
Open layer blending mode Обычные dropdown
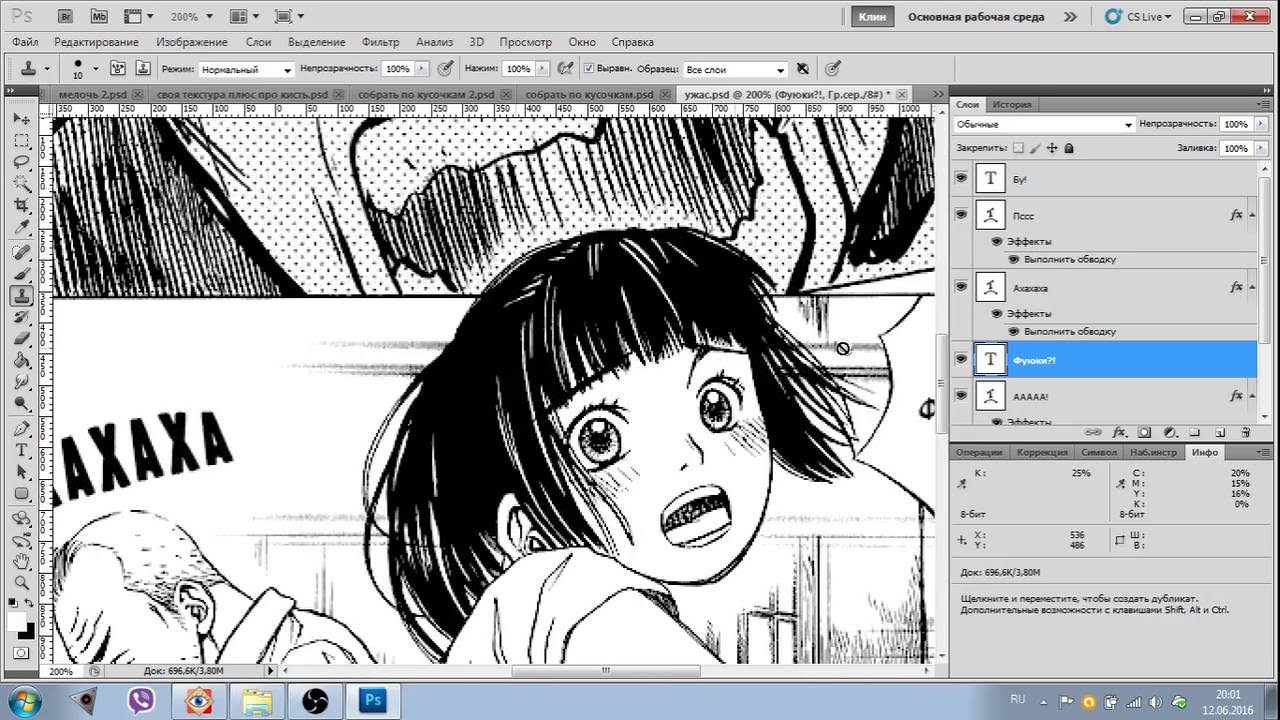1044,124
